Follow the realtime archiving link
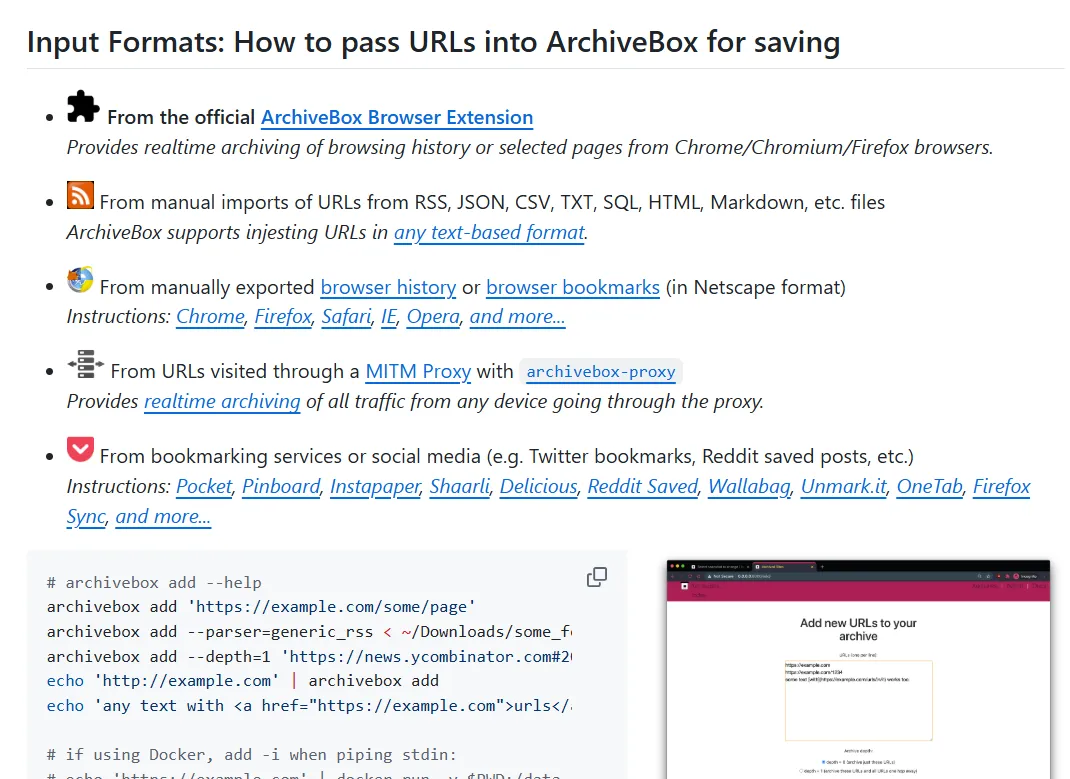1070x779 pixels. click(222, 401)
